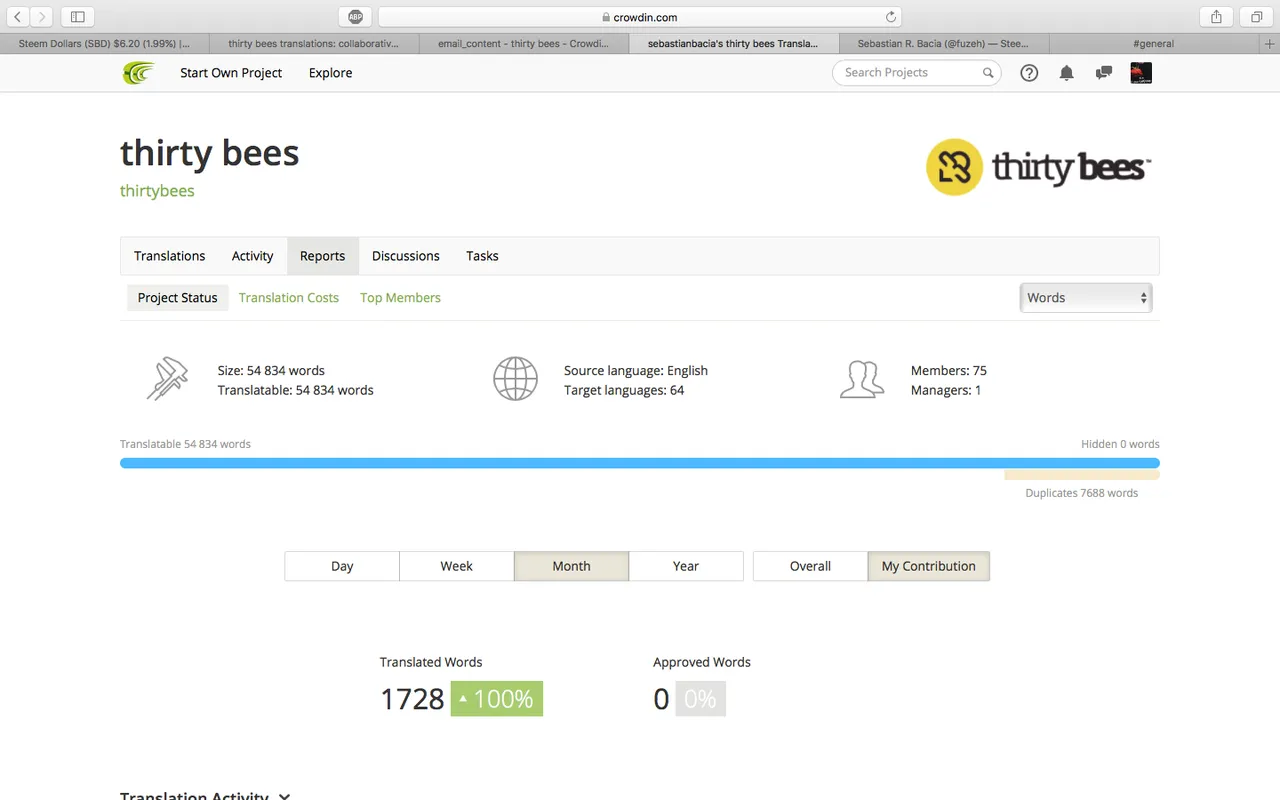Switch to email_content browser tab
This screenshot has width=1280, height=800.
tap(524, 44)
